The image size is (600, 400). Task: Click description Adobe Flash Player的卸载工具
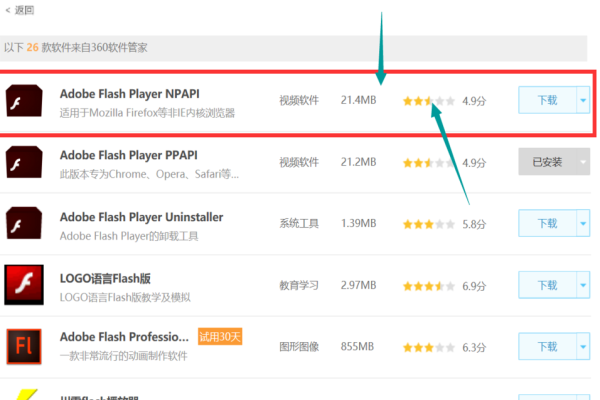pos(129,236)
